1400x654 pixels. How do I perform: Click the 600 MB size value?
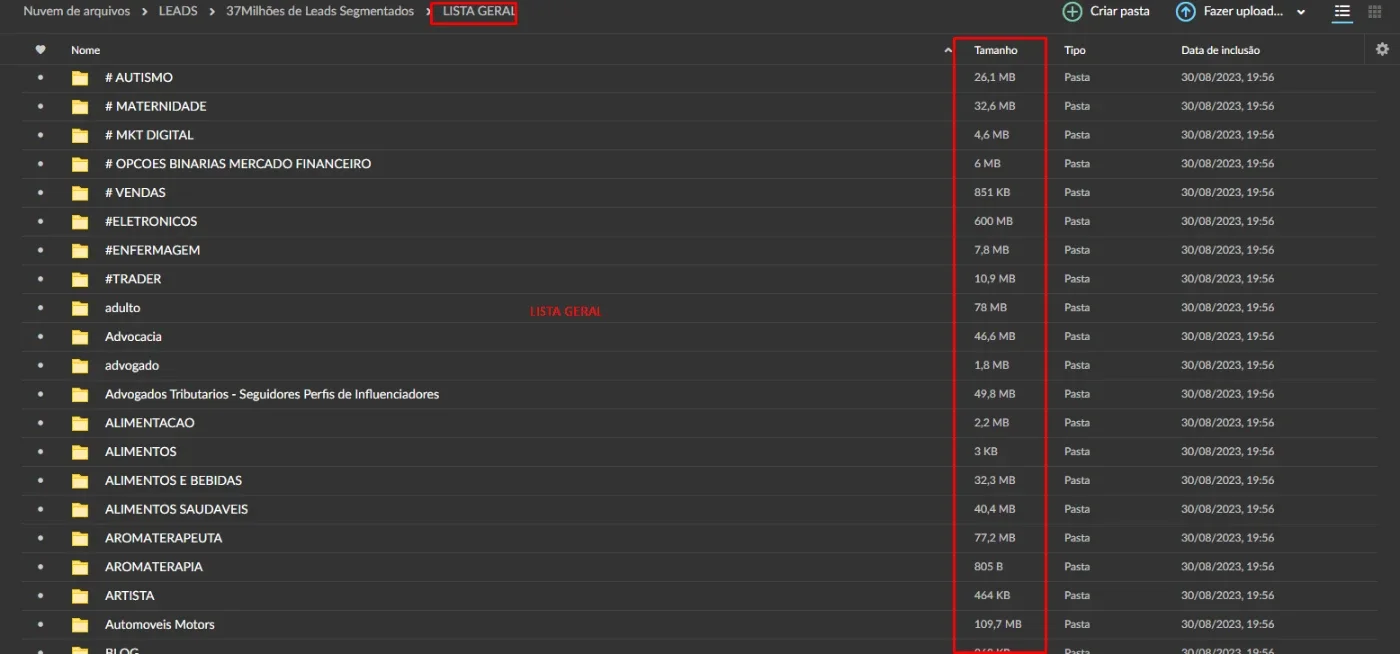(x=993, y=221)
